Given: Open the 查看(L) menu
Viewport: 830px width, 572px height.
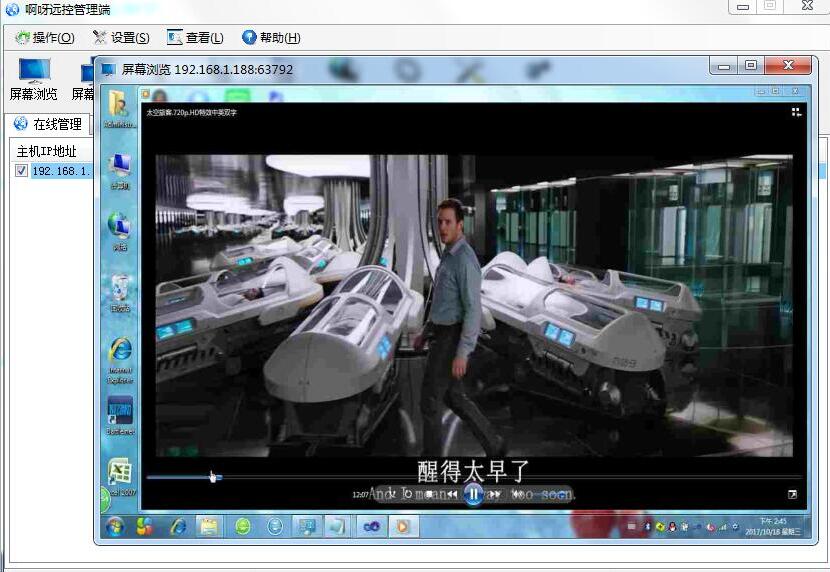Looking at the screenshot, I should pyautogui.click(x=195, y=38).
